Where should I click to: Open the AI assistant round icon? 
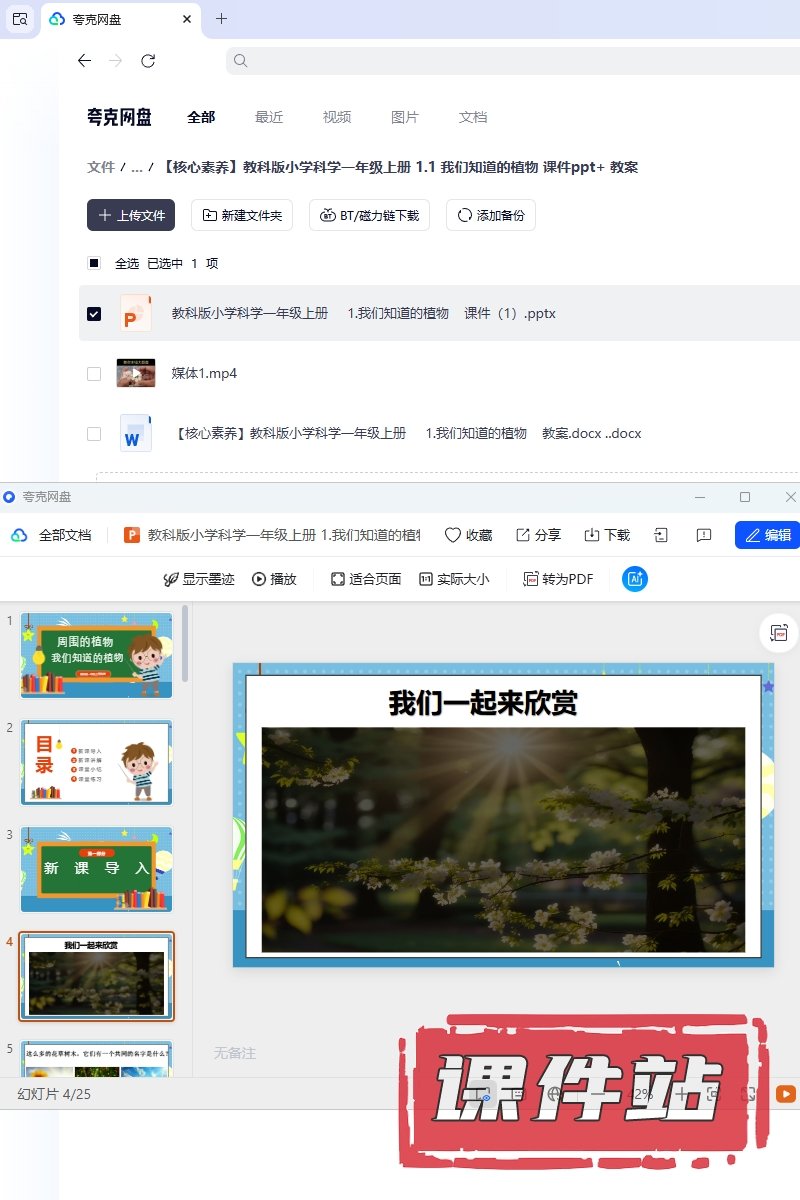[x=634, y=578]
